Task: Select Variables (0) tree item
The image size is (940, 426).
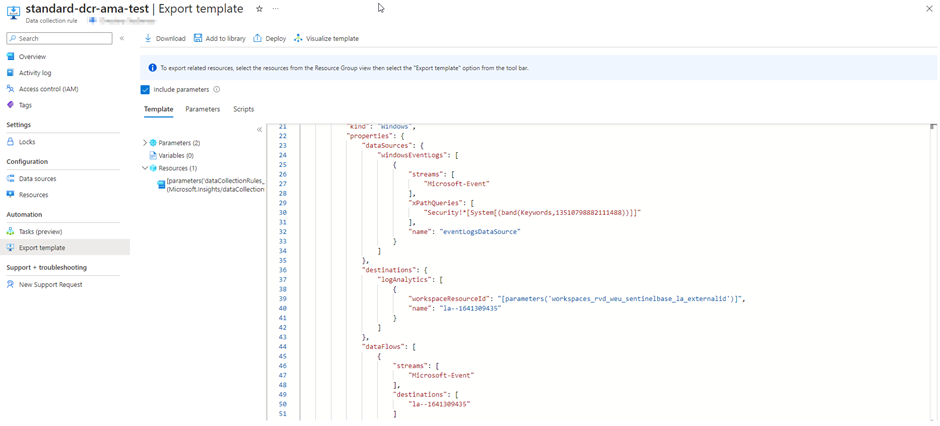Action: pos(171,155)
